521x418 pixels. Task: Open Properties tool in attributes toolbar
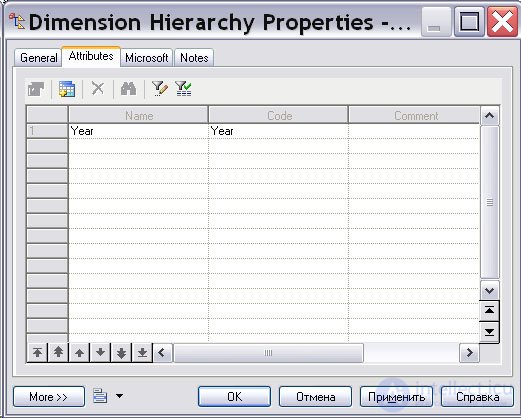pos(36,89)
